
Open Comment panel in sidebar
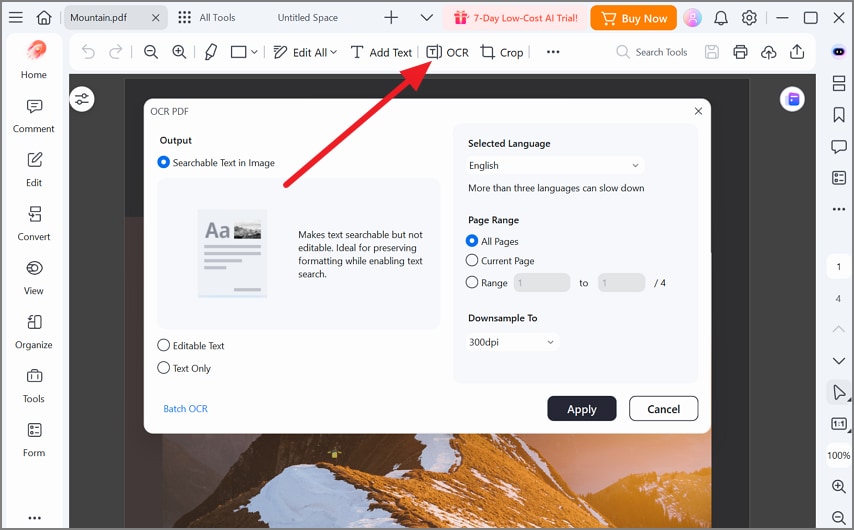tap(34, 116)
